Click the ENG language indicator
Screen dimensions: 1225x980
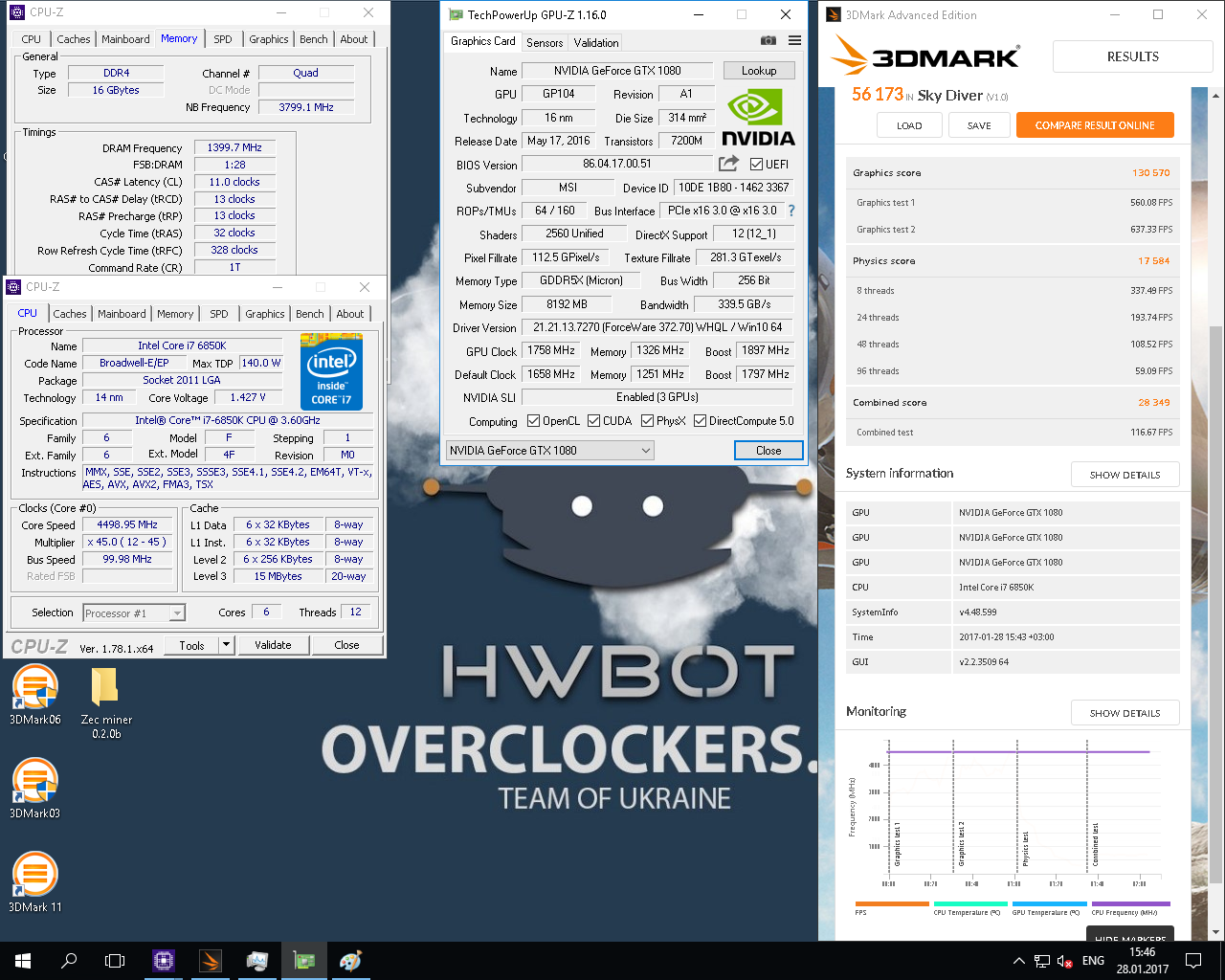coord(1093,960)
